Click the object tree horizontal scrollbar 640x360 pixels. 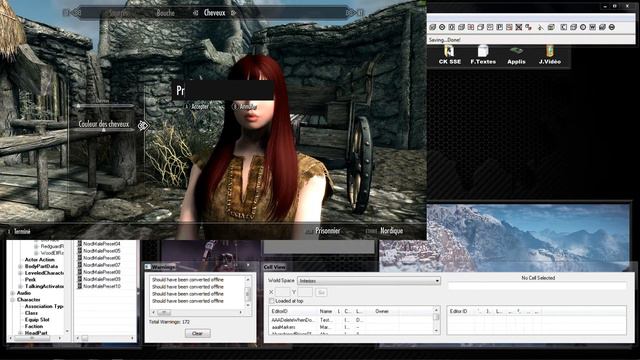[x=35, y=338]
